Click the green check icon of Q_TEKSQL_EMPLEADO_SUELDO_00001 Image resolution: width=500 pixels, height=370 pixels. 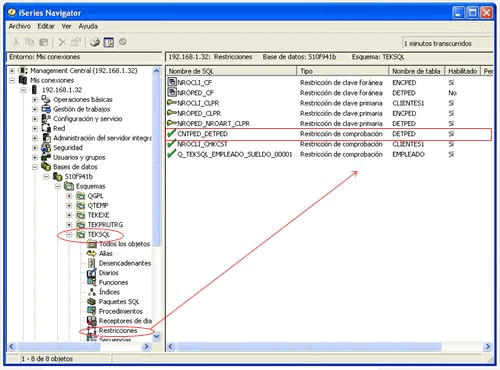tap(172, 154)
